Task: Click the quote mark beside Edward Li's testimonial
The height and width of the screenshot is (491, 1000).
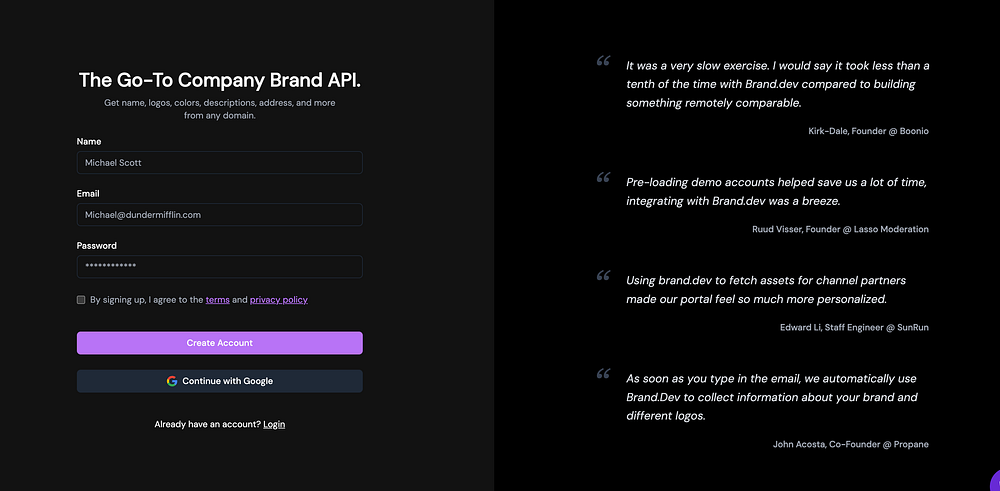Action: (603, 275)
